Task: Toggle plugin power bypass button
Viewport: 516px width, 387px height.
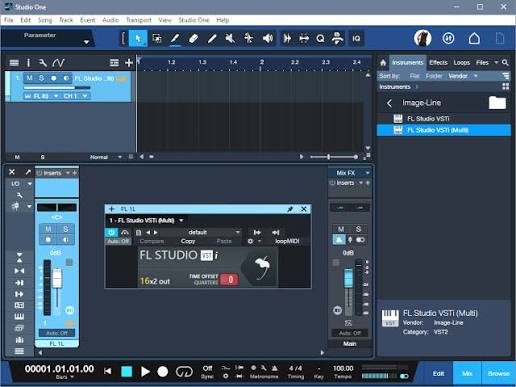Action: [x=111, y=232]
